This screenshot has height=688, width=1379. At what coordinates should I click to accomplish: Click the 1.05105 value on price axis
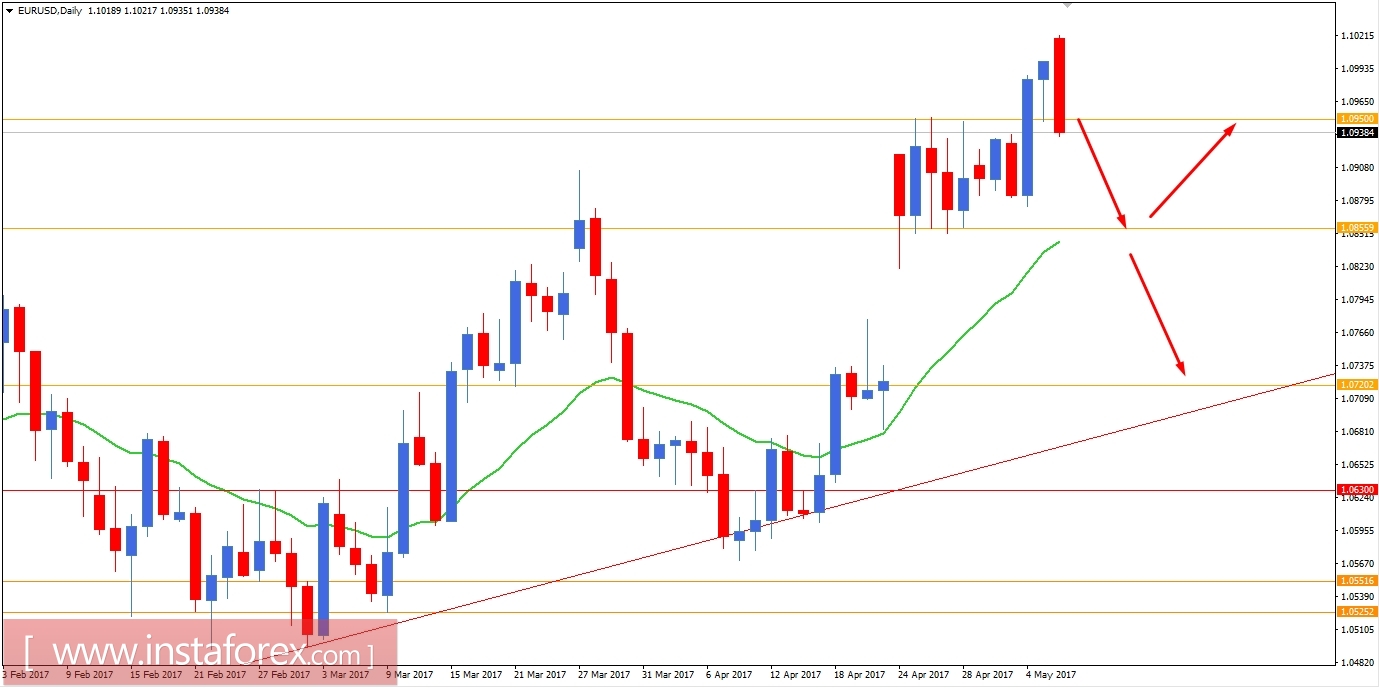pyautogui.click(x=1357, y=630)
